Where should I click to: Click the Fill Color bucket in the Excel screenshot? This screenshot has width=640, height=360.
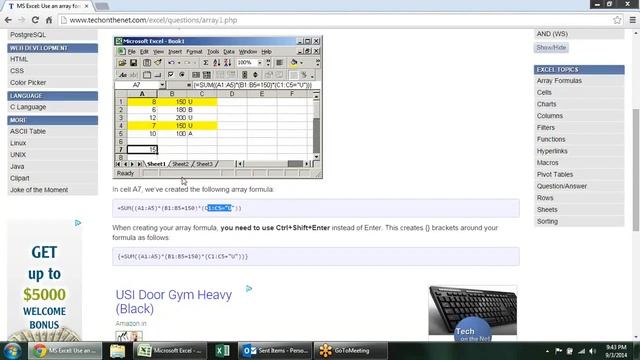(293, 63)
